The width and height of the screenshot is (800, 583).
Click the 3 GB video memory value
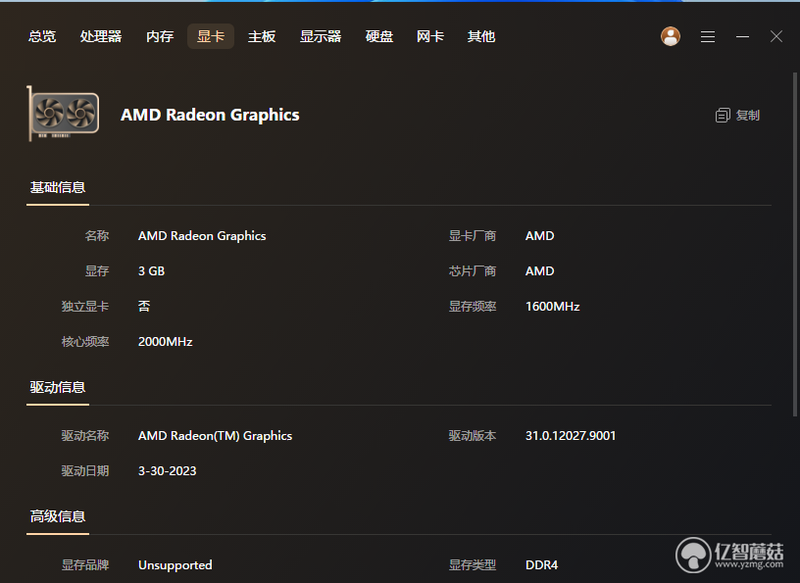click(152, 271)
